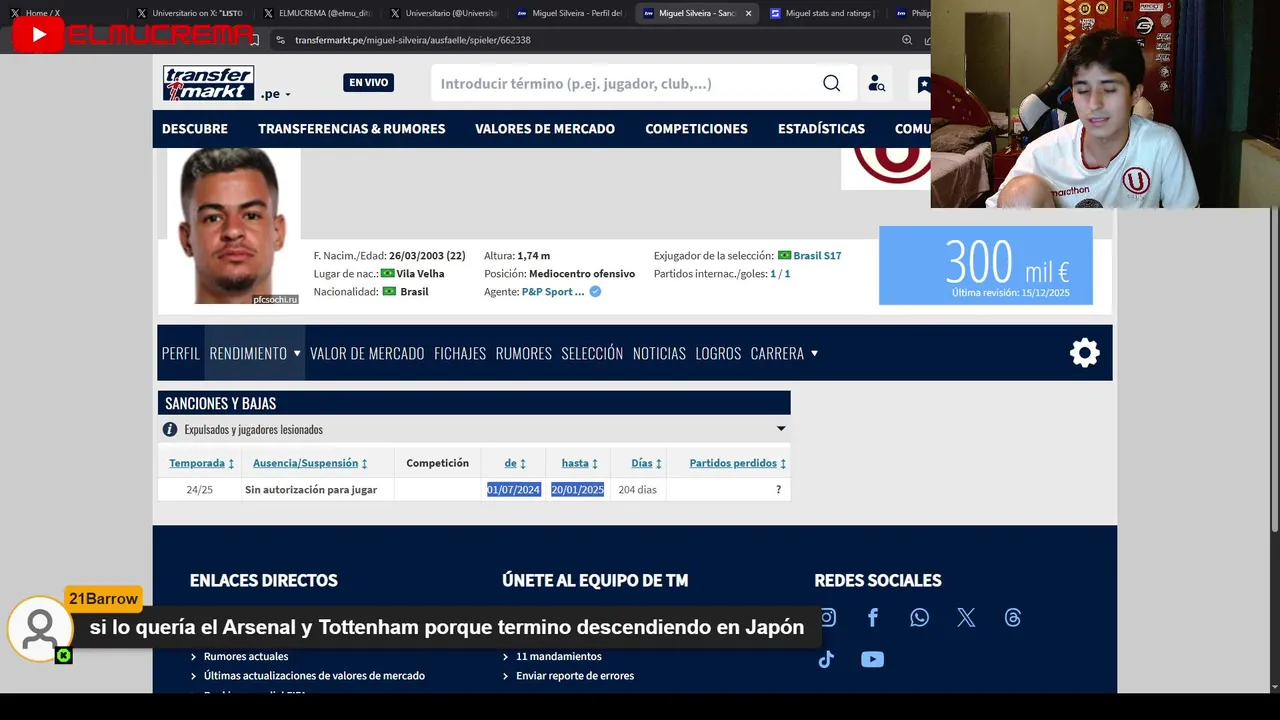
Task: Switch to Miguel Silveira - Perfil browser tab
Action: point(569,13)
